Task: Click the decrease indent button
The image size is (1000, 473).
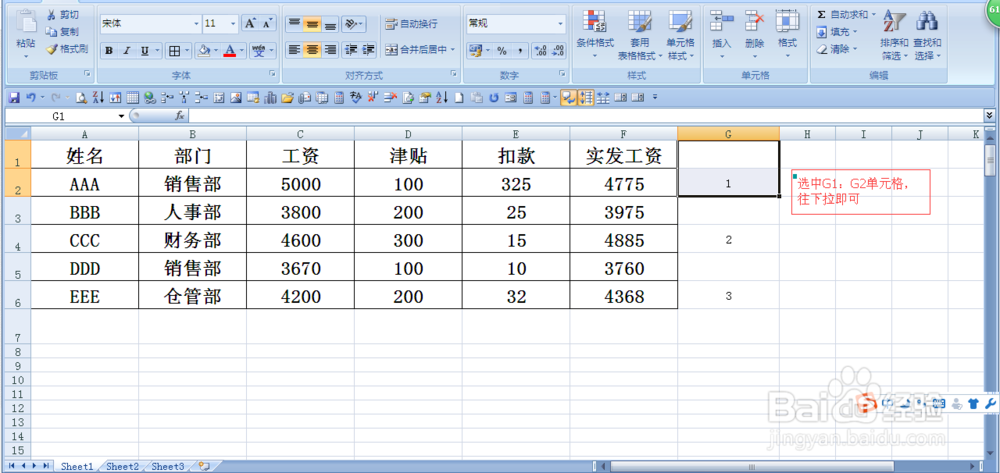Action: point(351,50)
